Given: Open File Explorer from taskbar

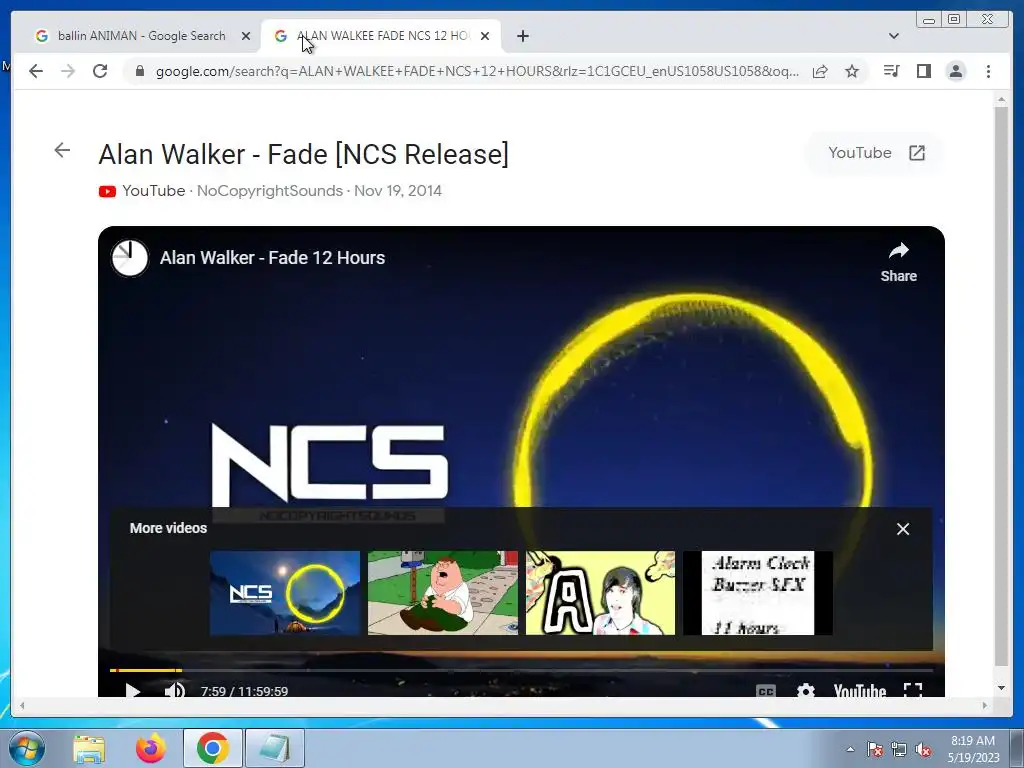Looking at the screenshot, I should (x=89, y=748).
